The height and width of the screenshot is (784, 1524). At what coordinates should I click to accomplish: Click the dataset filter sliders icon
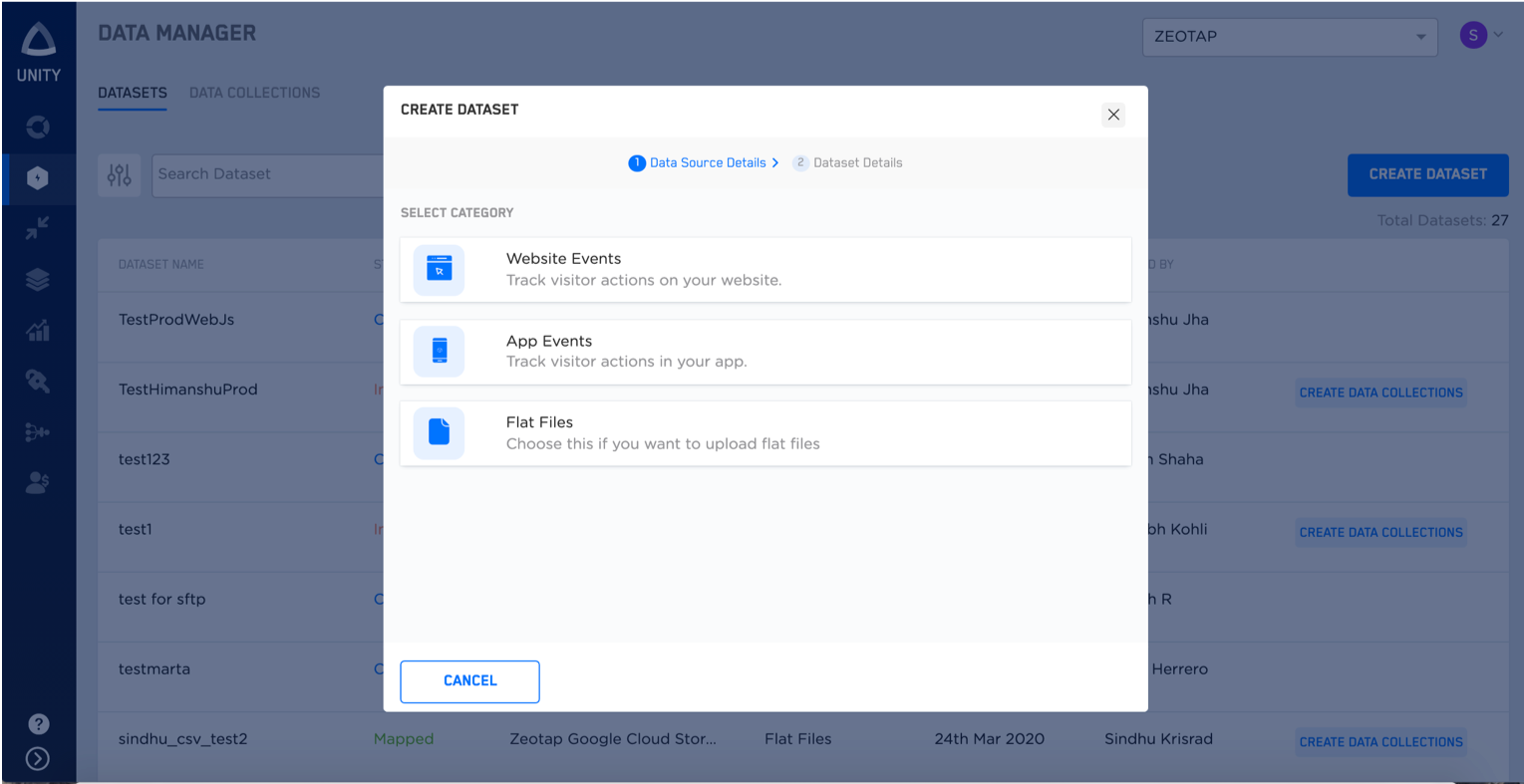[120, 175]
